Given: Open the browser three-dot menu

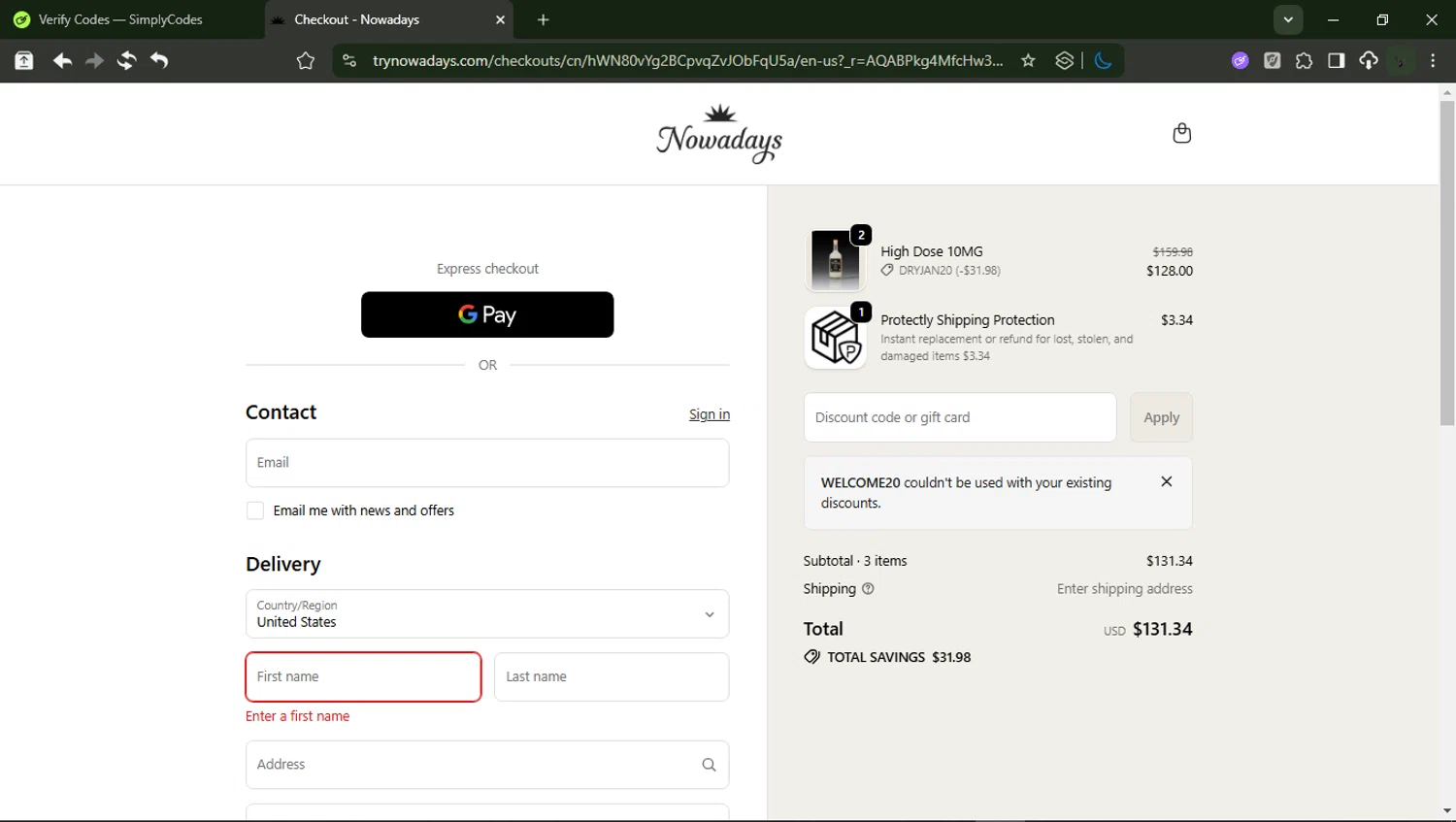Looking at the screenshot, I should point(1433,61).
